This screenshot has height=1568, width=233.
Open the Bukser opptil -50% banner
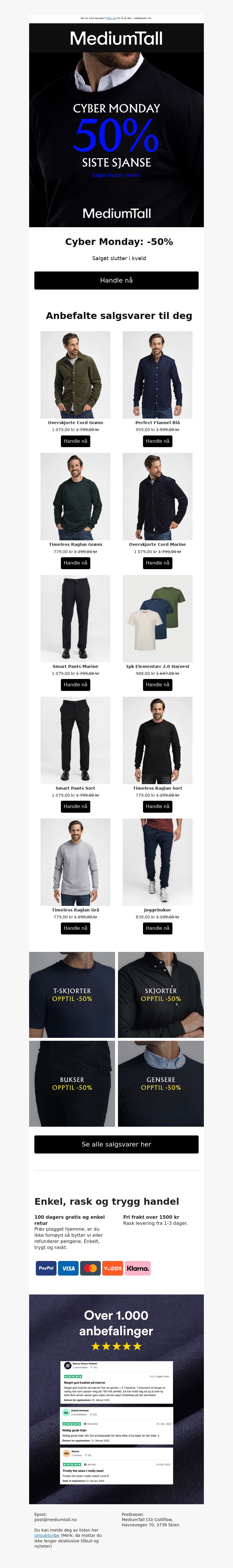click(72, 1084)
